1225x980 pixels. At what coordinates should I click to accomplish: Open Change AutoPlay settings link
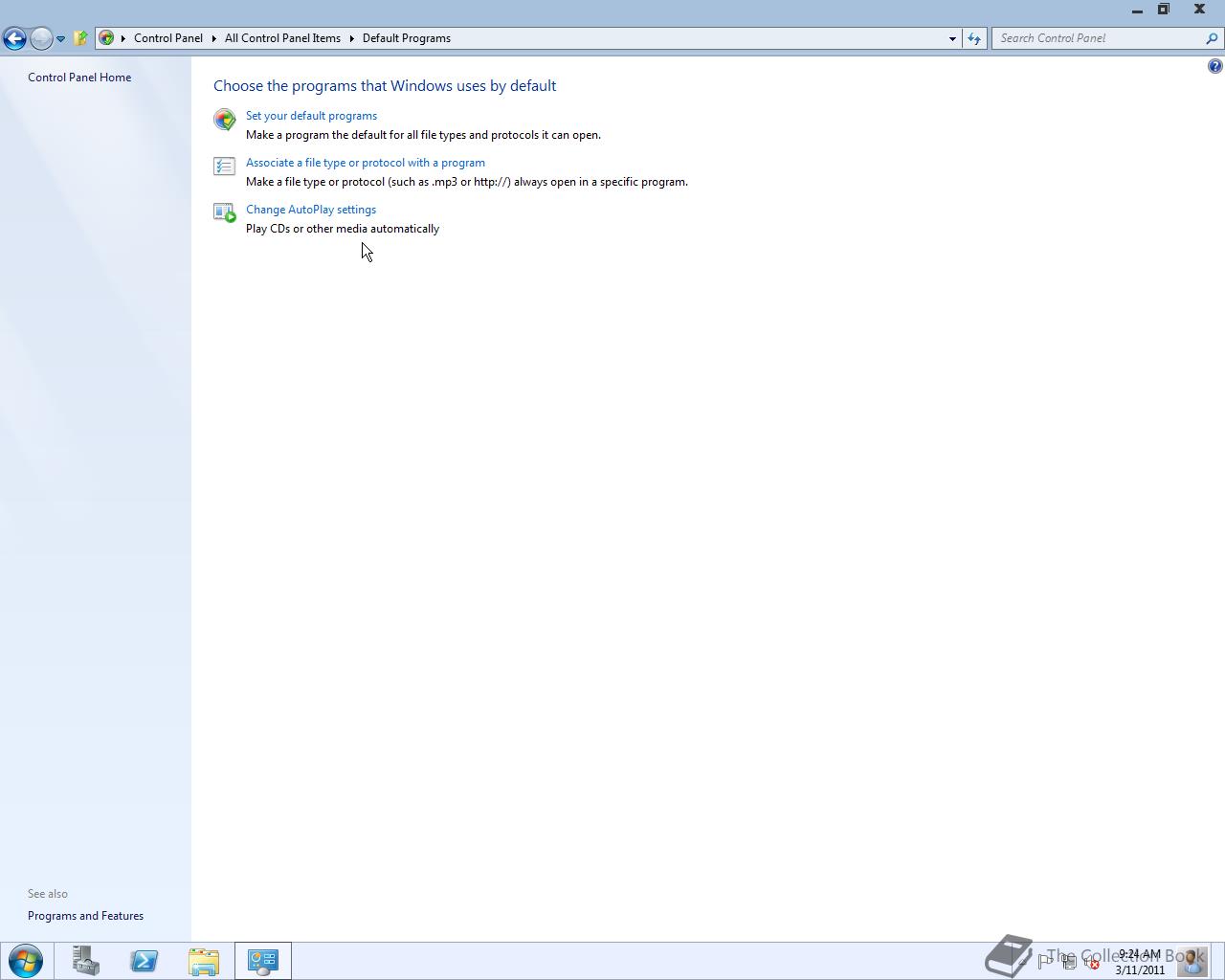[311, 210]
